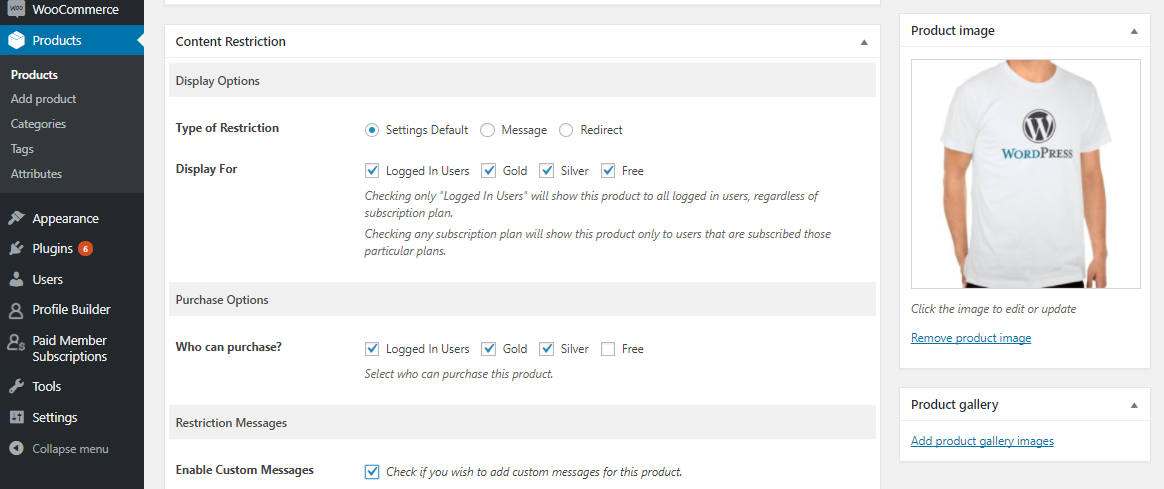The height and width of the screenshot is (489, 1164).
Task: Select the Redirect restriction radio button
Action: [566, 130]
